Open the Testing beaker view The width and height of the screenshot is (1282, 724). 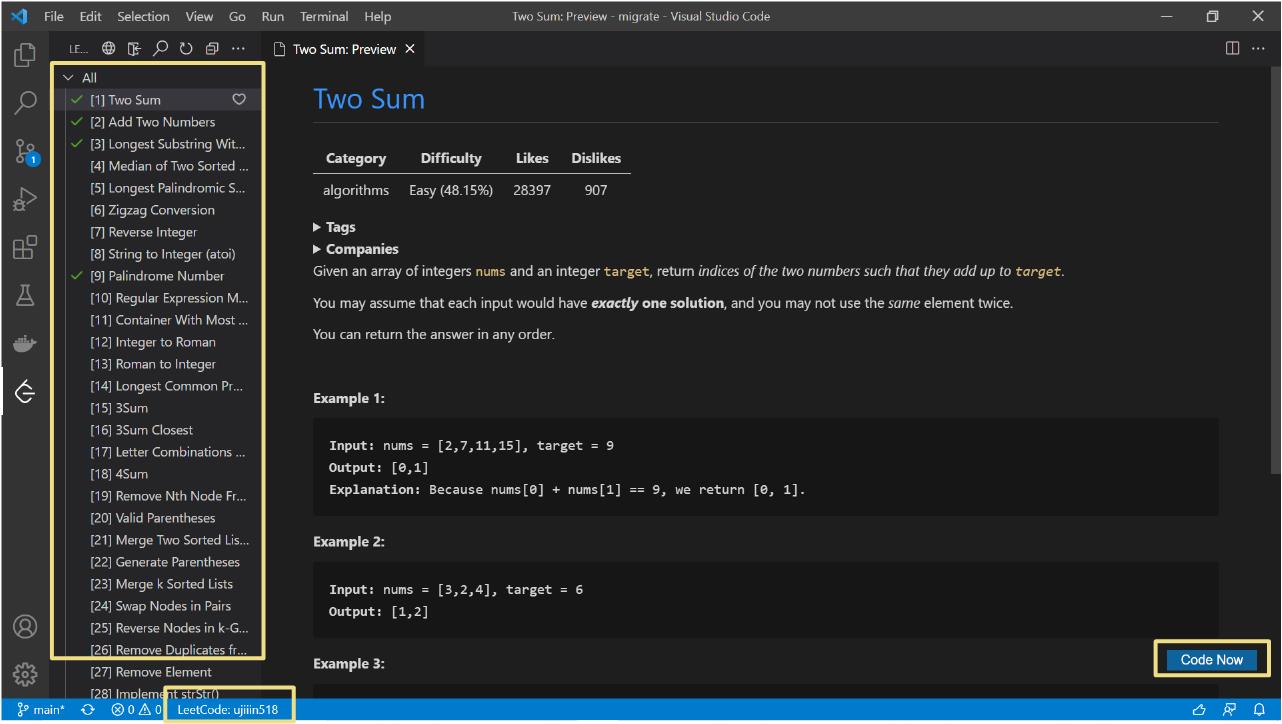(25, 295)
